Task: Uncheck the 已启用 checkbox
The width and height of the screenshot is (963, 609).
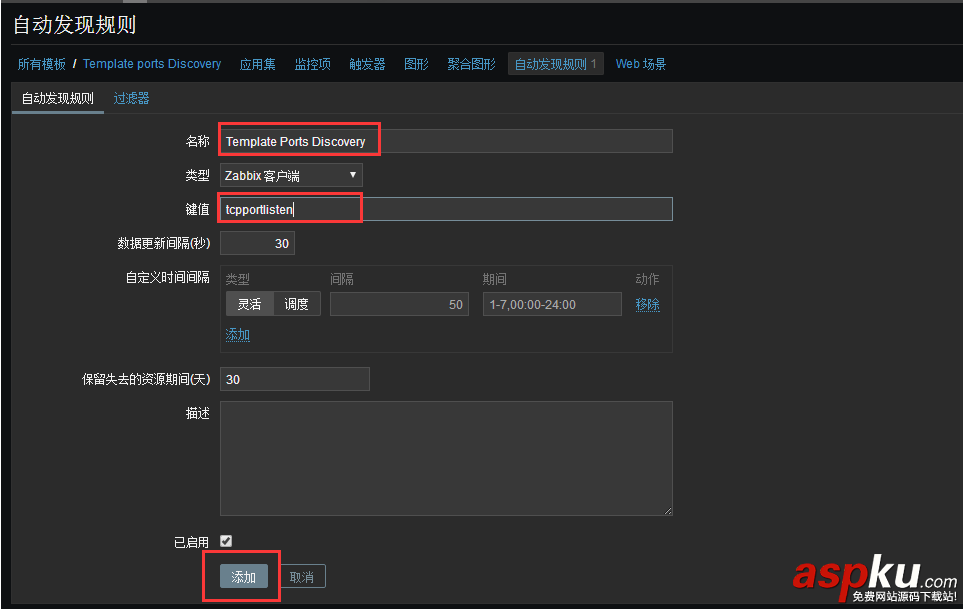Action: point(225,540)
